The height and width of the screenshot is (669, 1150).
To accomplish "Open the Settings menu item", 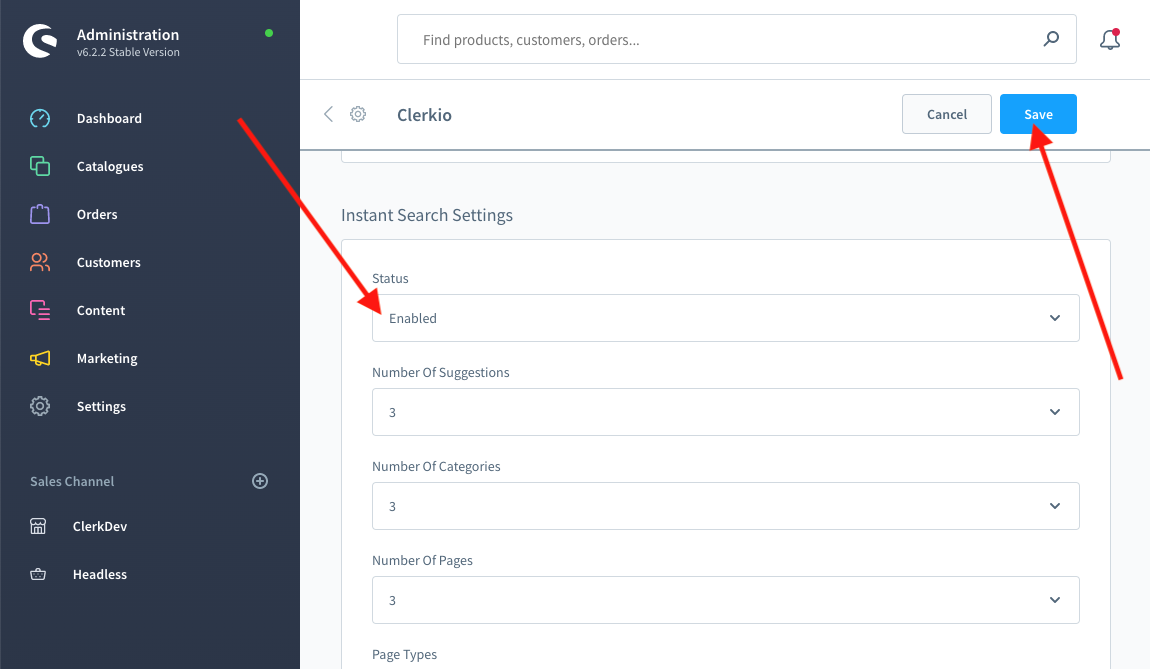I will [x=101, y=406].
